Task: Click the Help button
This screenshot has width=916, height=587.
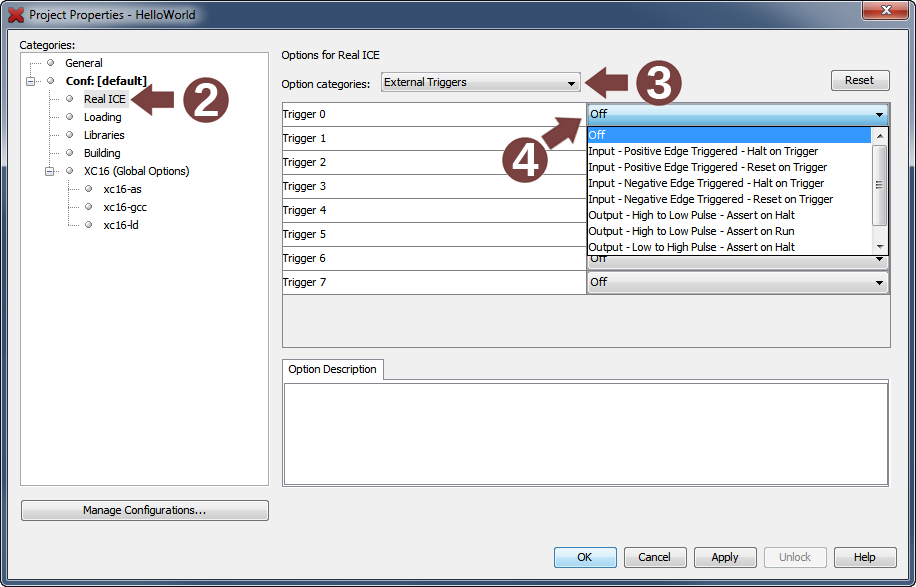Action: pyautogui.click(x=864, y=557)
